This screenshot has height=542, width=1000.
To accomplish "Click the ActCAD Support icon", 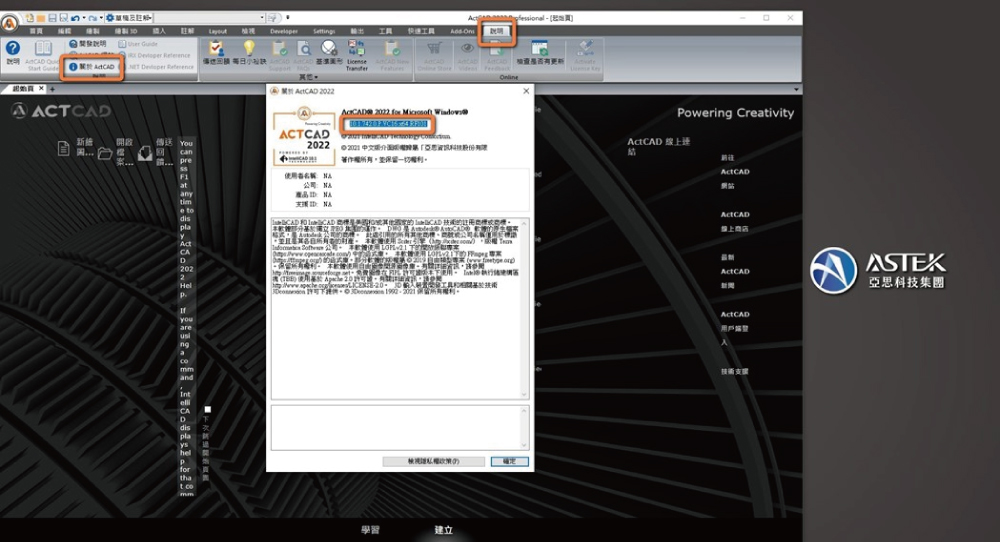I will pyautogui.click(x=279, y=55).
